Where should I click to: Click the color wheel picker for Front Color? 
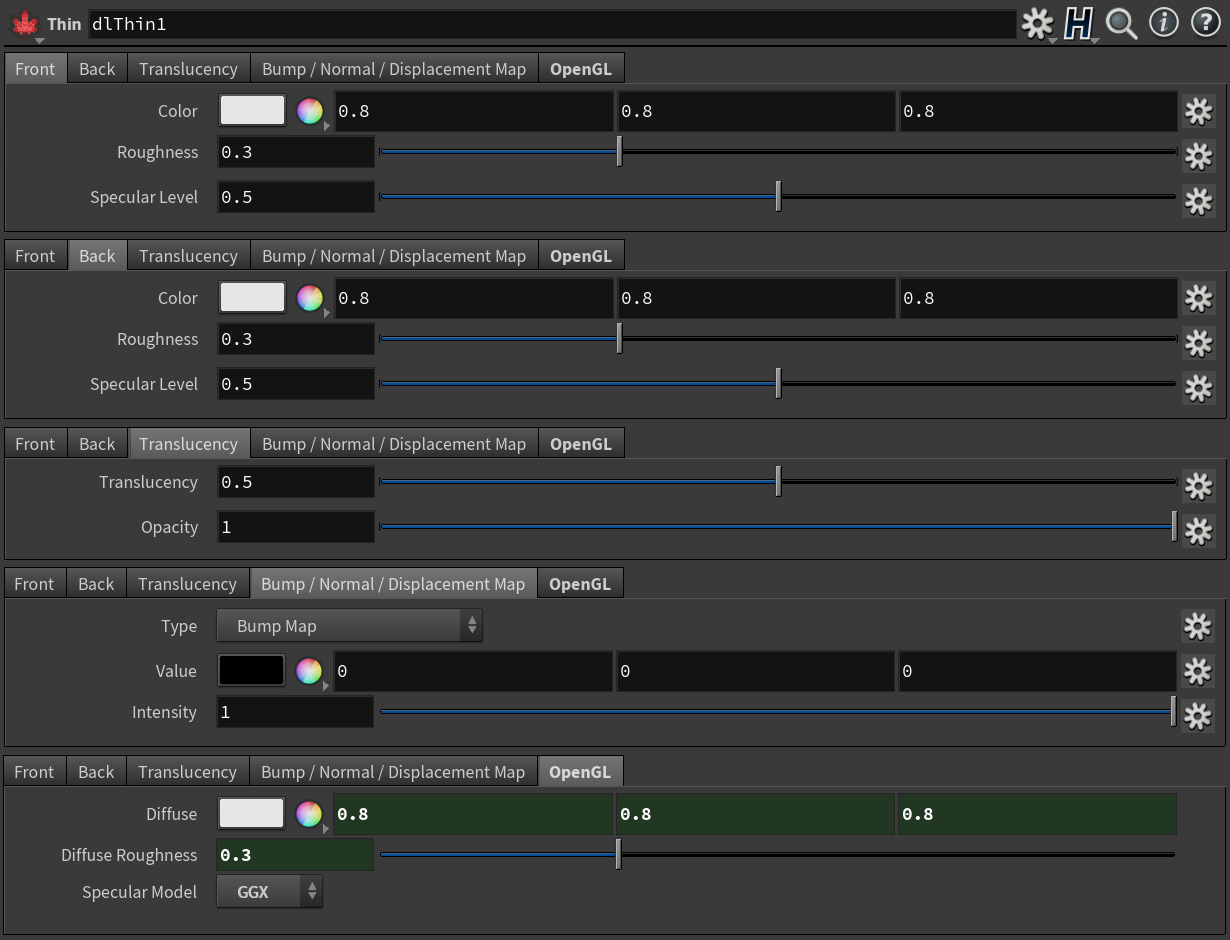[x=310, y=111]
